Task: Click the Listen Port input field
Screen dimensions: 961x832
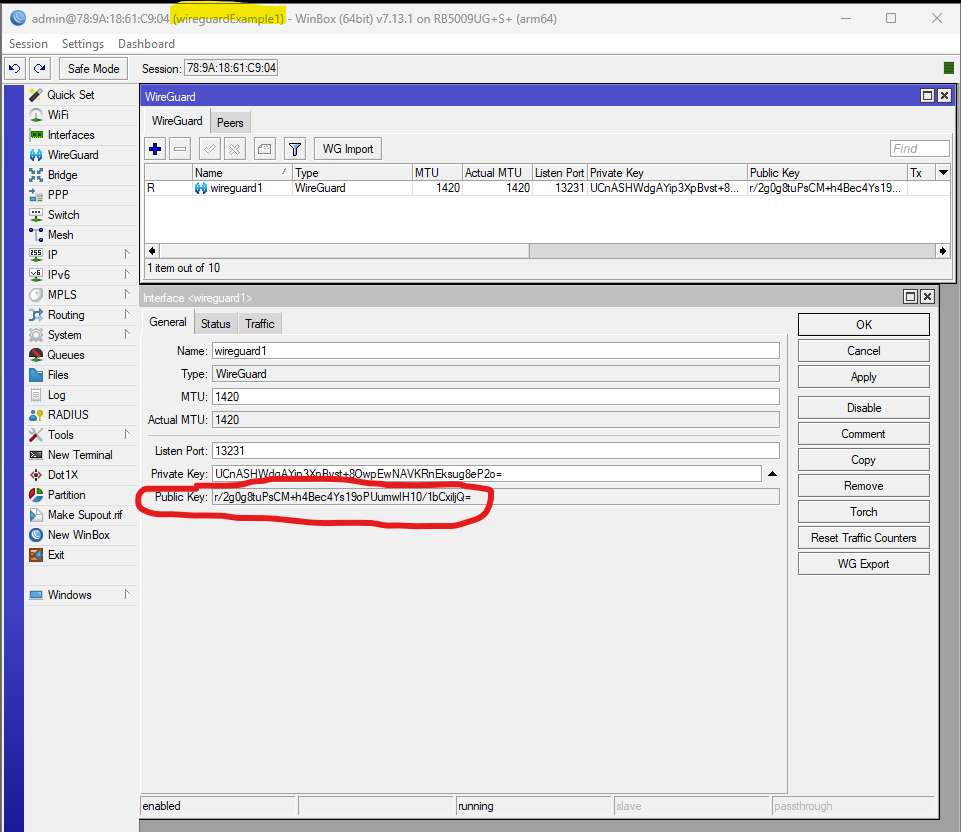Action: point(496,451)
